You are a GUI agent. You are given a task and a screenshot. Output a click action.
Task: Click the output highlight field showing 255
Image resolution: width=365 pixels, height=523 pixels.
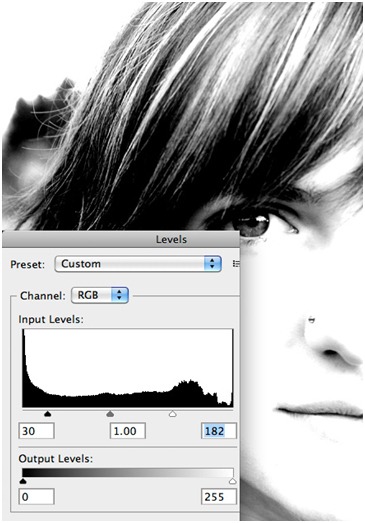[219, 497]
